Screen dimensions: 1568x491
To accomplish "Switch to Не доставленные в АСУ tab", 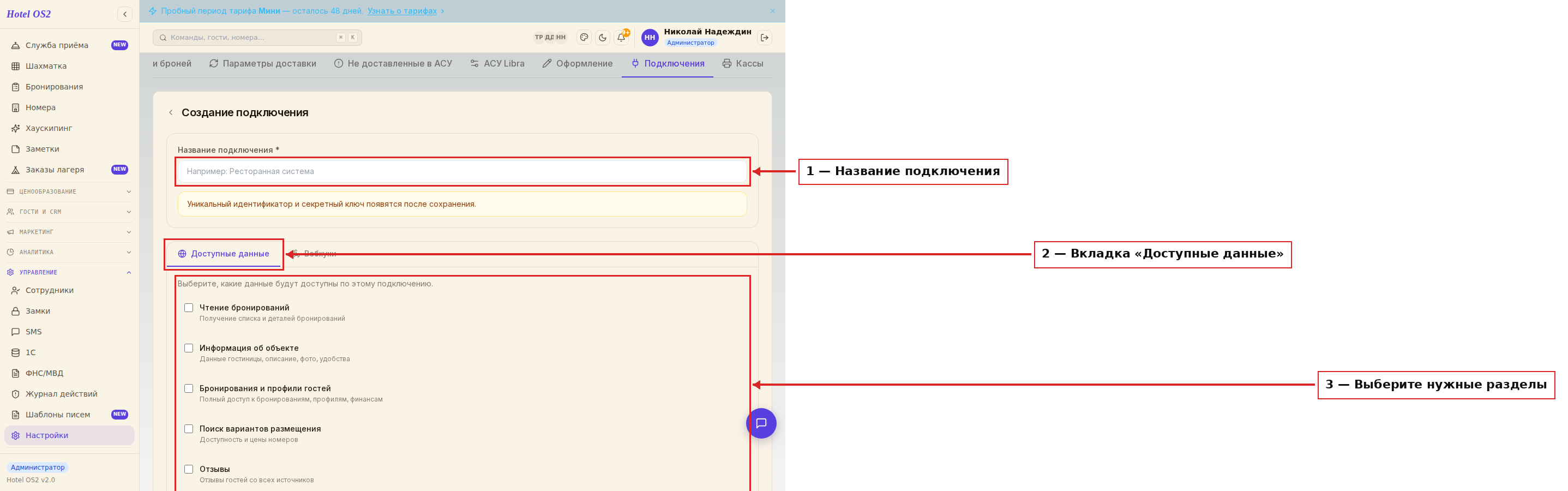I will (x=393, y=63).
